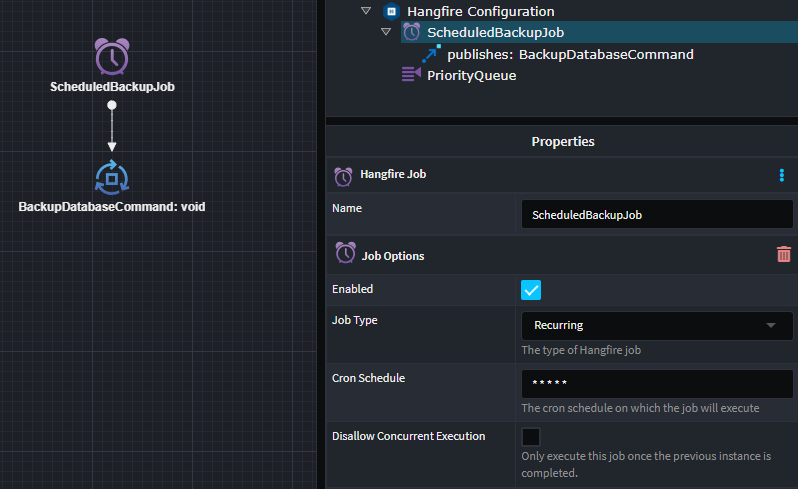This screenshot has width=798, height=489.
Task: Click the BackupDatabaseCommand node icon on canvas
Action: (x=112, y=178)
